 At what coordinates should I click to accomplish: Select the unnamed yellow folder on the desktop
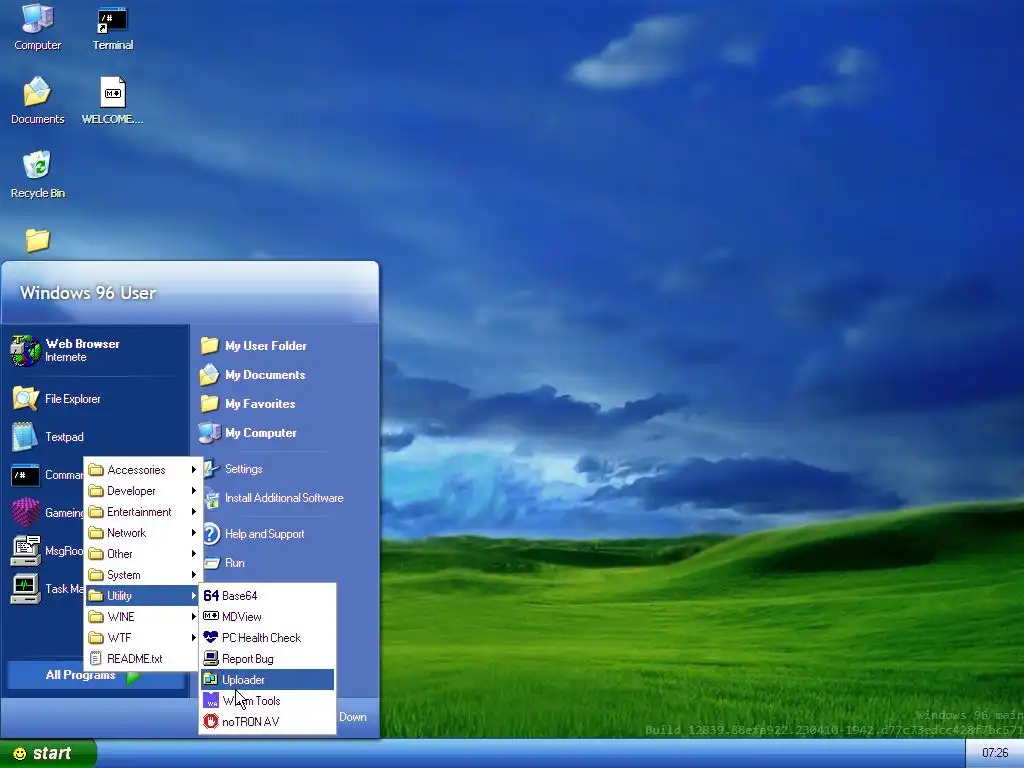[x=37, y=240]
